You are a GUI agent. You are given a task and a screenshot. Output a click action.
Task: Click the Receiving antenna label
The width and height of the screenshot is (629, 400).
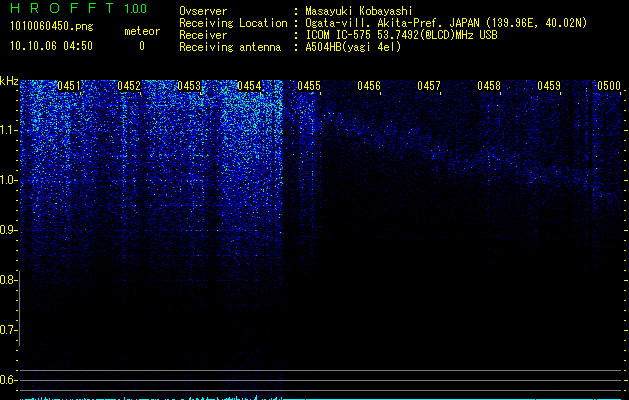click(230, 47)
